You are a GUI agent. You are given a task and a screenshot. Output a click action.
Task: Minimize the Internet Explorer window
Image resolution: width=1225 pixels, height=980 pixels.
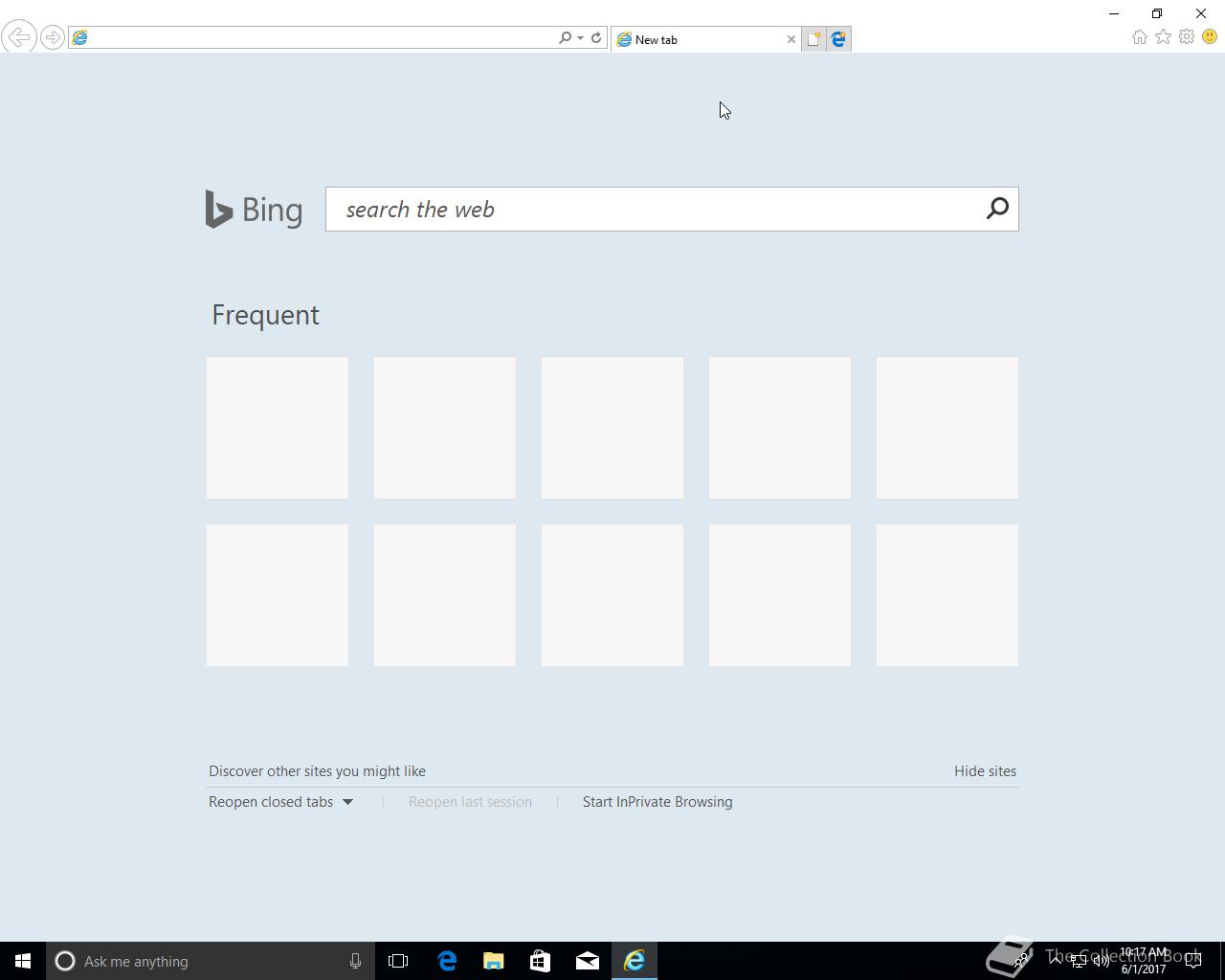(1114, 13)
